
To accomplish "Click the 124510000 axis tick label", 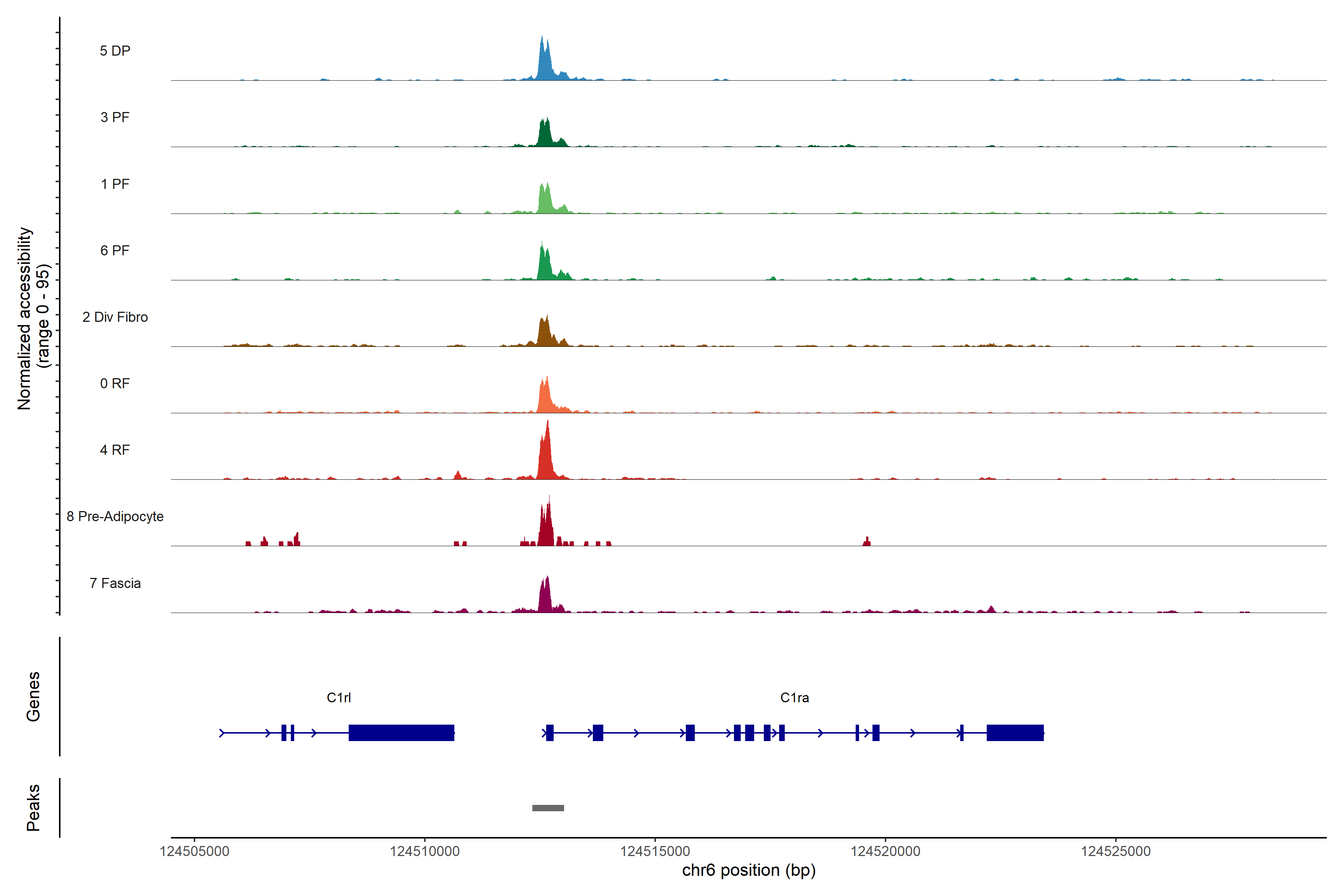I will tap(424, 851).
